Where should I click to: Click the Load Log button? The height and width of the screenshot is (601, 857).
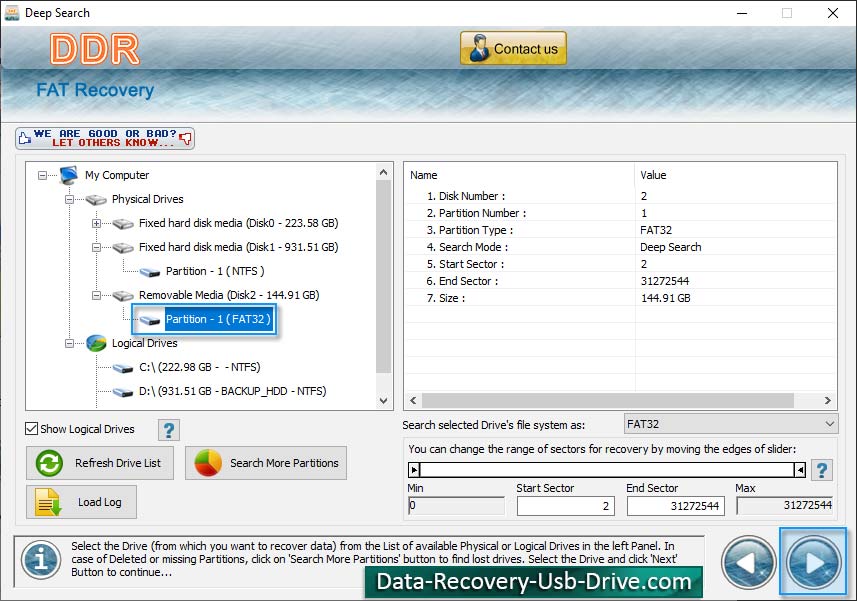point(81,502)
